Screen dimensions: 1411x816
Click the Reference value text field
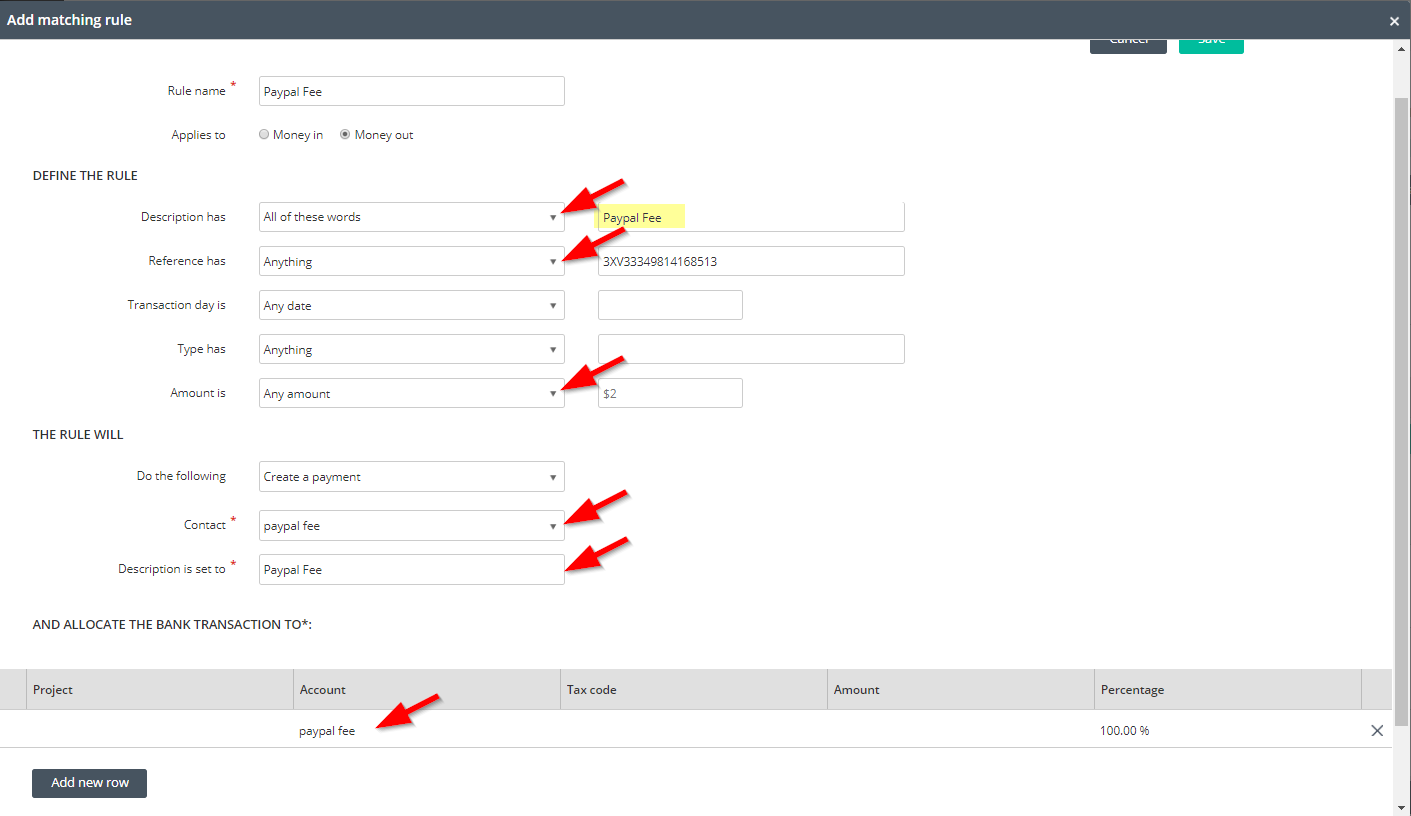tap(751, 261)
